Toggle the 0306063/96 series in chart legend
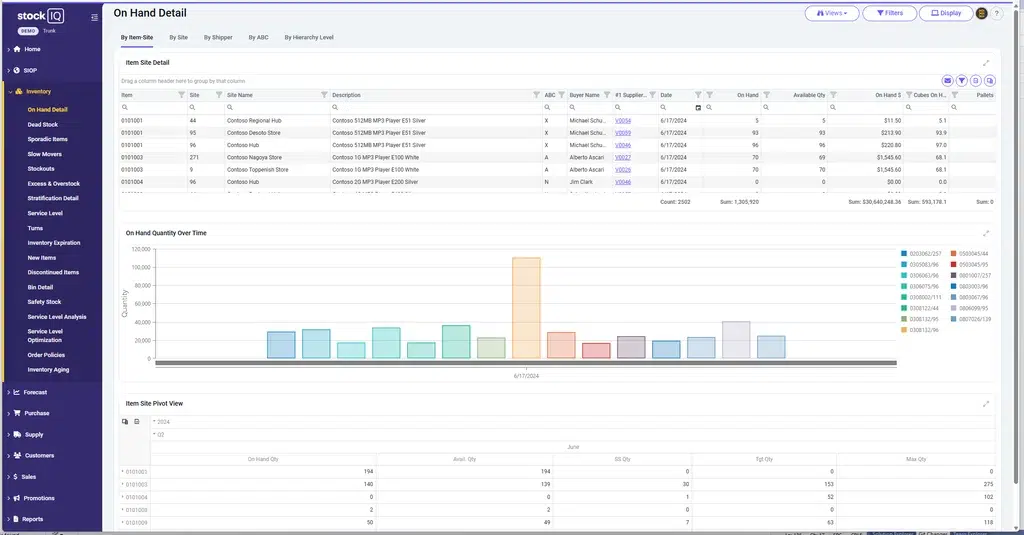Screen dimensions: 1024x535 (x=920, y=276)
